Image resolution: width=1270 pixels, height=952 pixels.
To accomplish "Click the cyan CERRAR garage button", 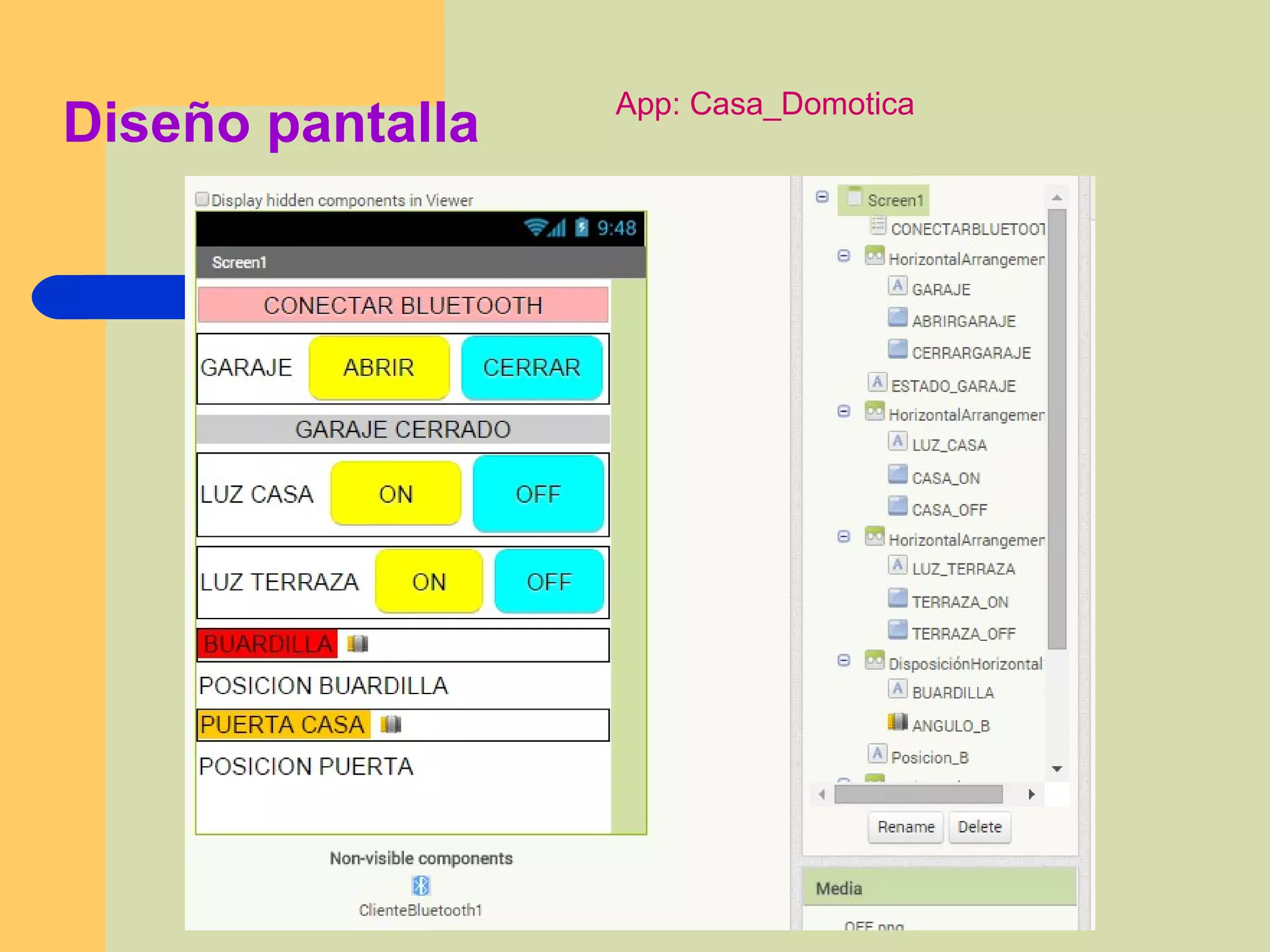I will (532, 368).
